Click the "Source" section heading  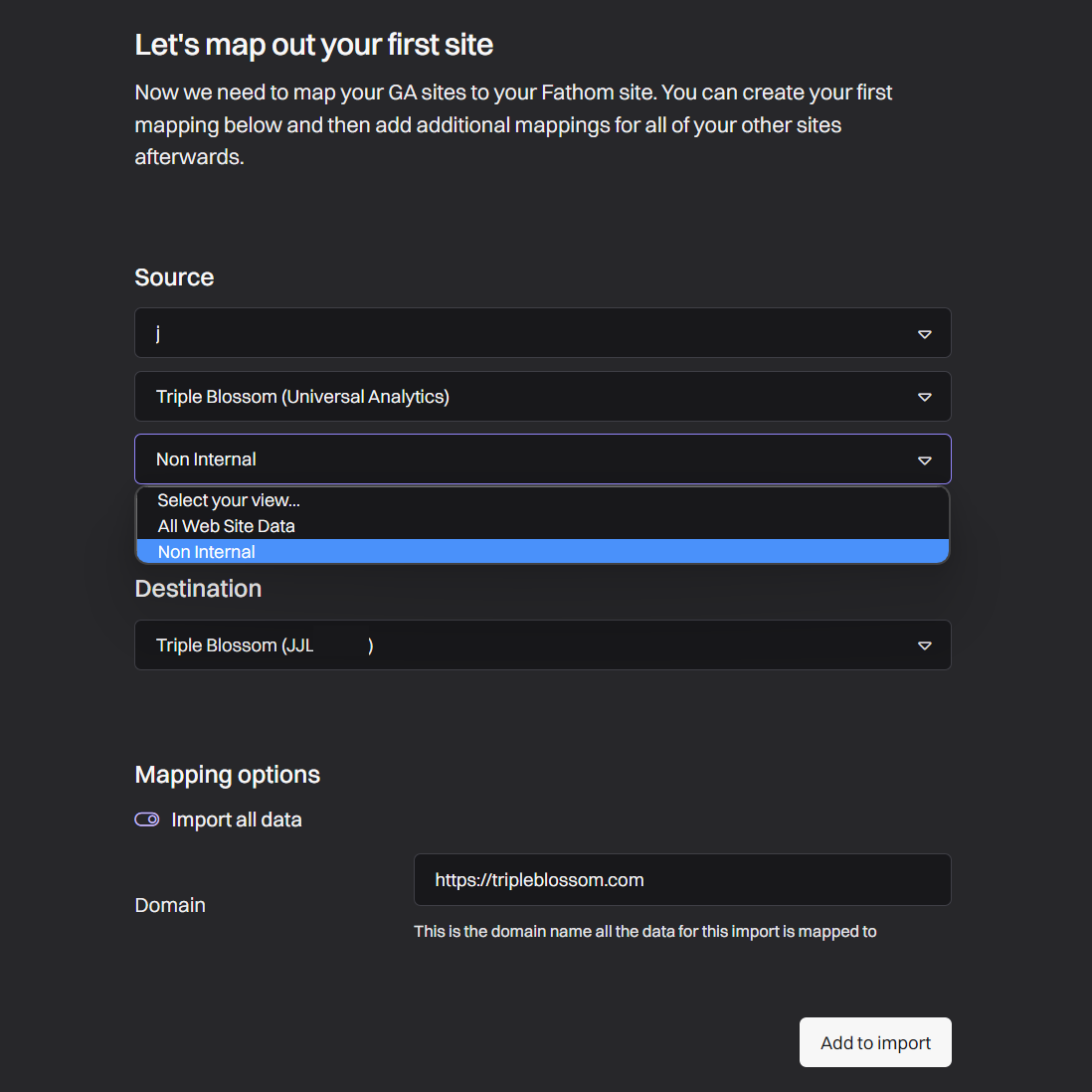tap(174, 277)
